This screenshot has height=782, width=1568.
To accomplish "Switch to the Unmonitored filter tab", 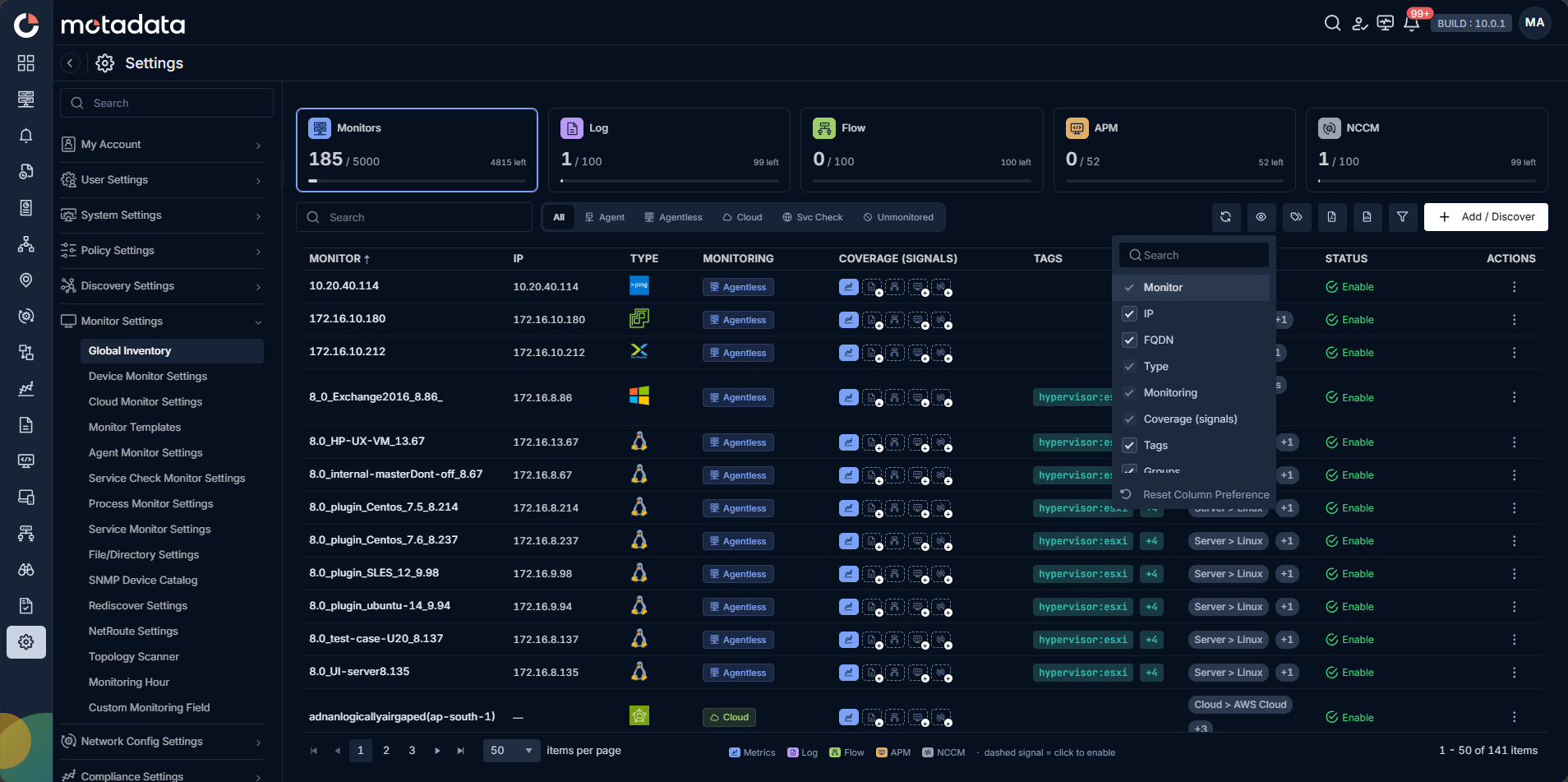I will [898, 218].
